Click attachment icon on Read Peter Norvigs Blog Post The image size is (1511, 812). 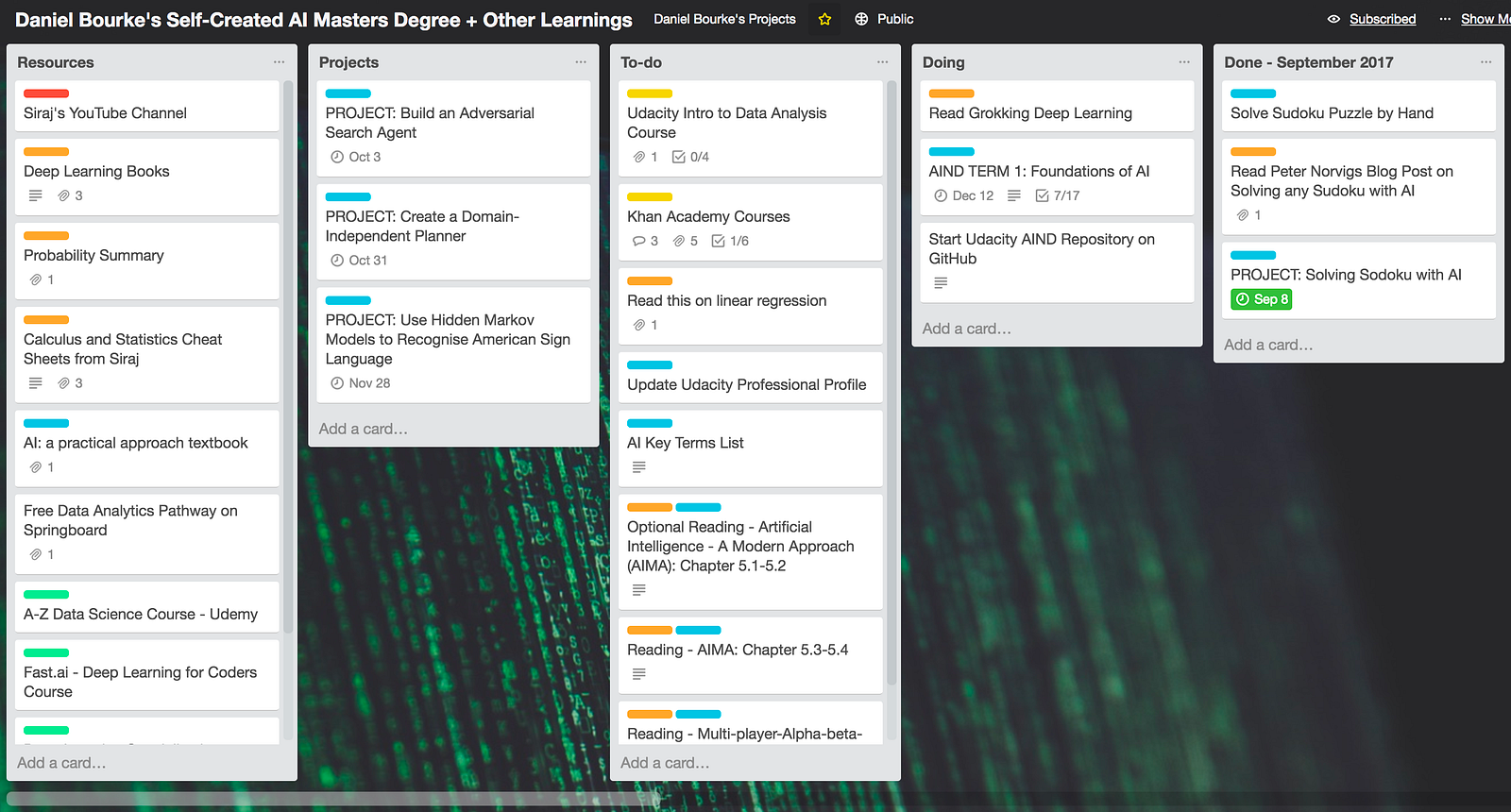[x=1243, y=215]
